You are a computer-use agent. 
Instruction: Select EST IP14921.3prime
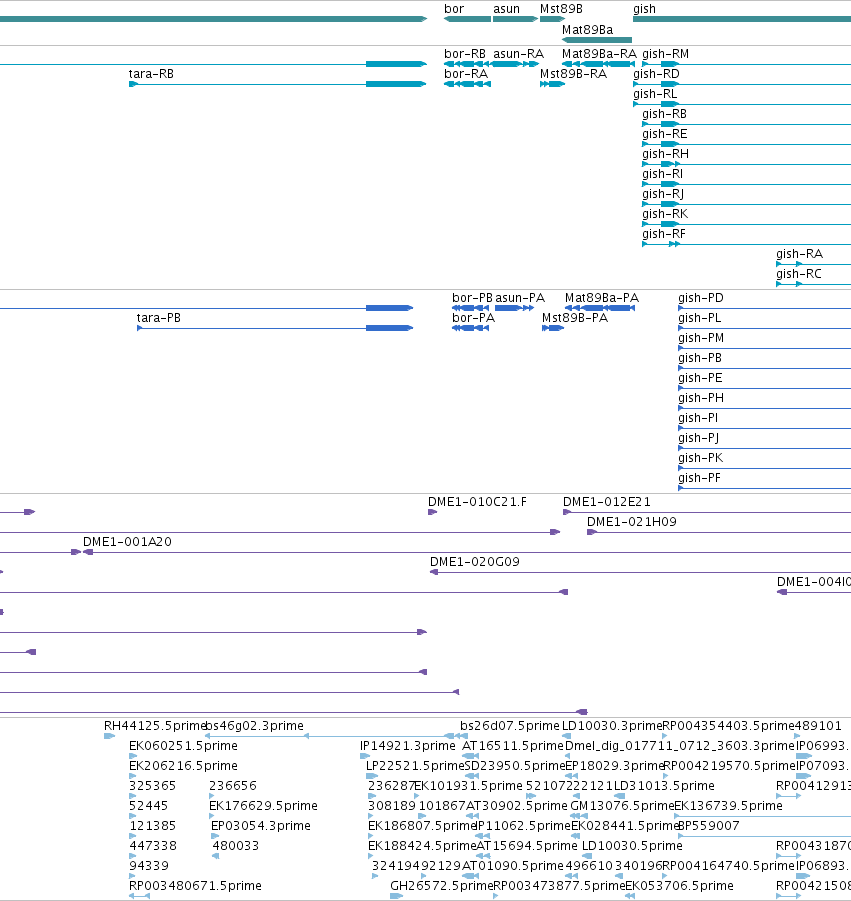click(x=408, y=746)
